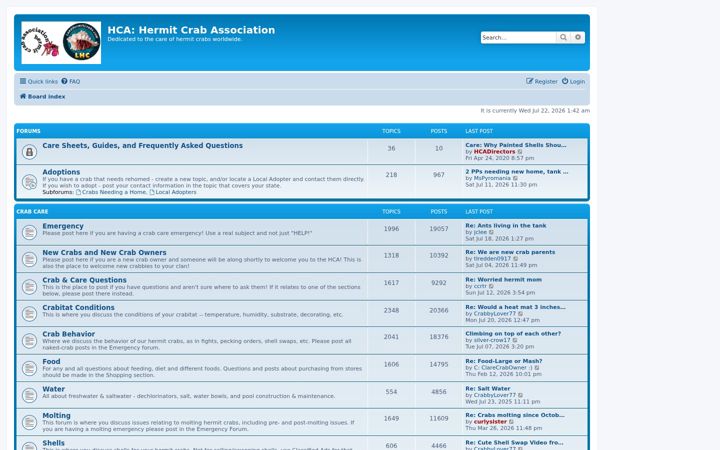This screenshot has width=720, height=450.
Task: Click the locked Care Sheets forum icon
Action: pyautogui.click(x=29, y=152)
